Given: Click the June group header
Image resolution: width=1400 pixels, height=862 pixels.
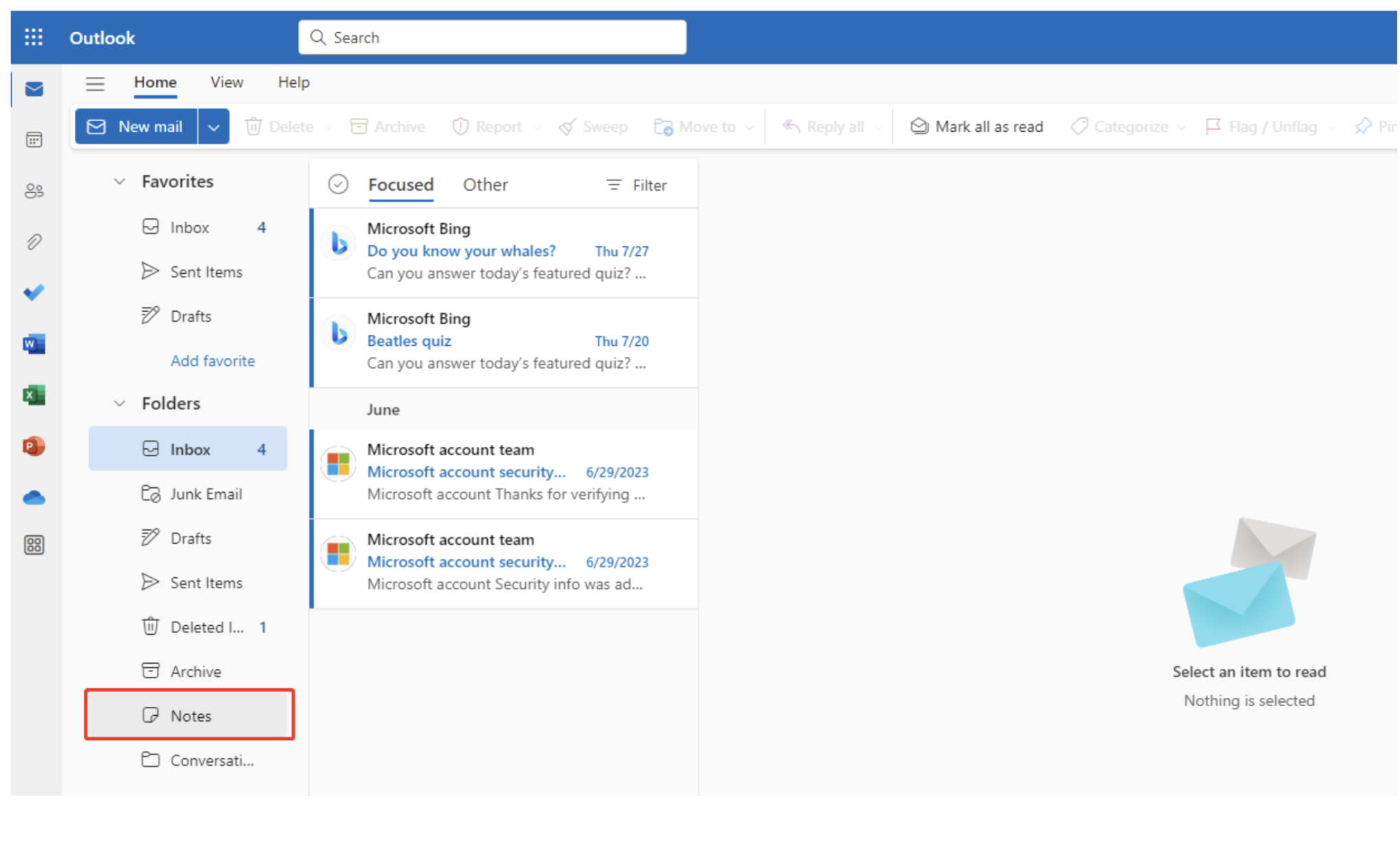Looking at the screenshot, I should (x=504, y=410).
